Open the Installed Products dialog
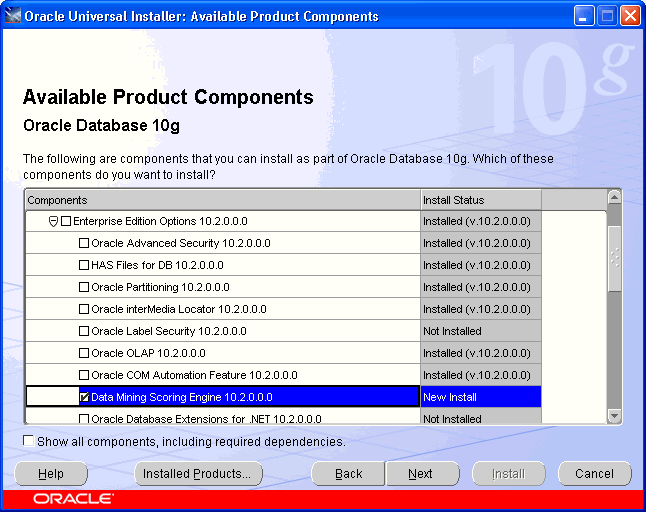646x512 pixels. coord(198,474)
